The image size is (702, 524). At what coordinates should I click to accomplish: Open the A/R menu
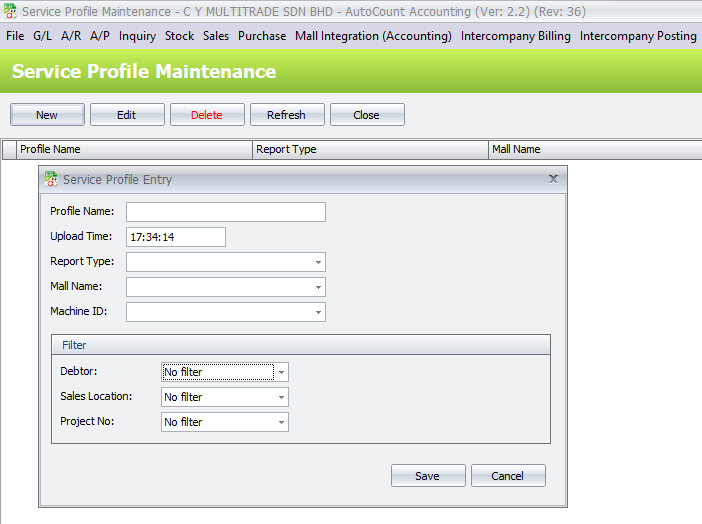point(71,36)
